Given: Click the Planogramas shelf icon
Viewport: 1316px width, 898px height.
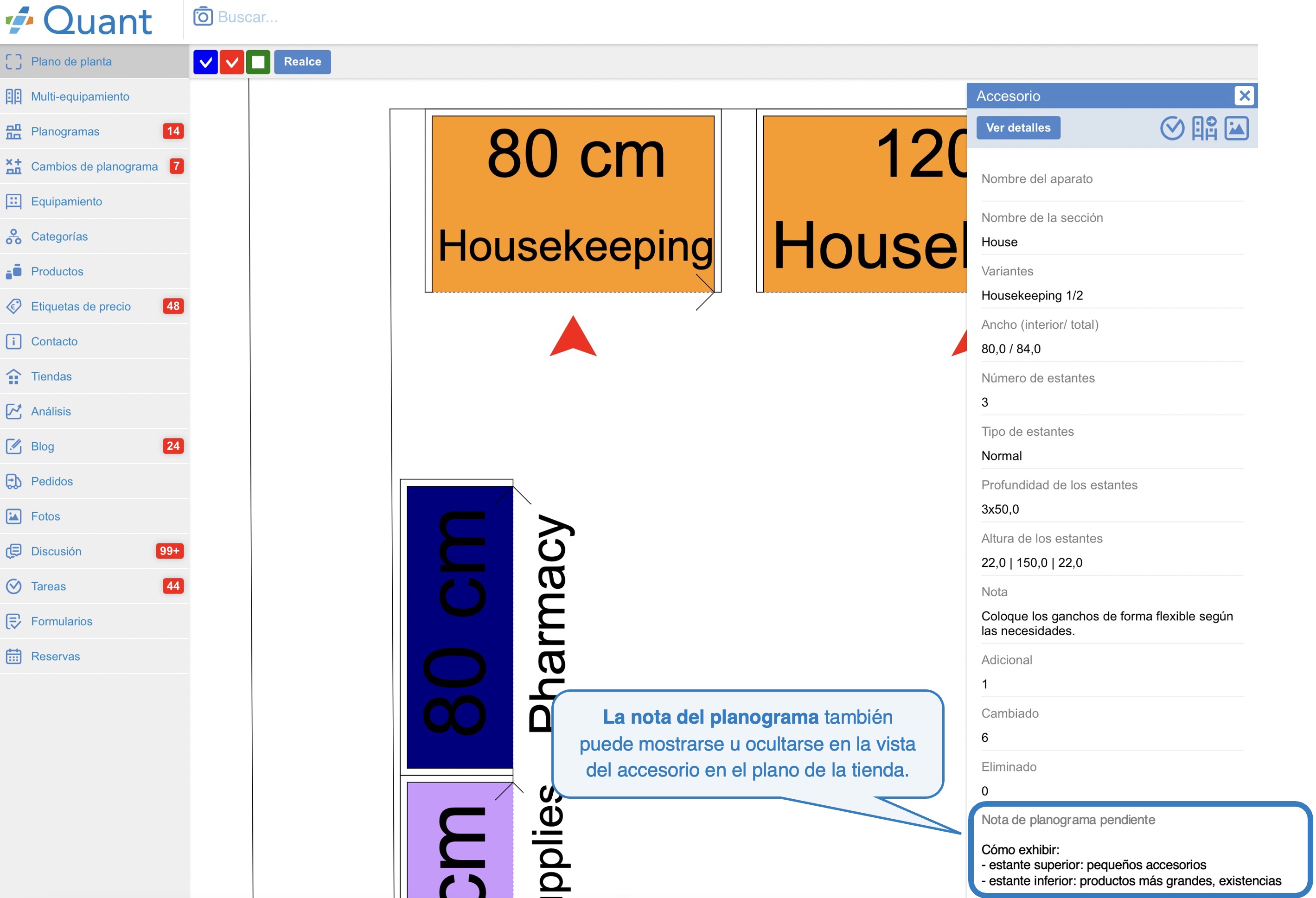Looking at the screenshot, I should pos(13,131).
